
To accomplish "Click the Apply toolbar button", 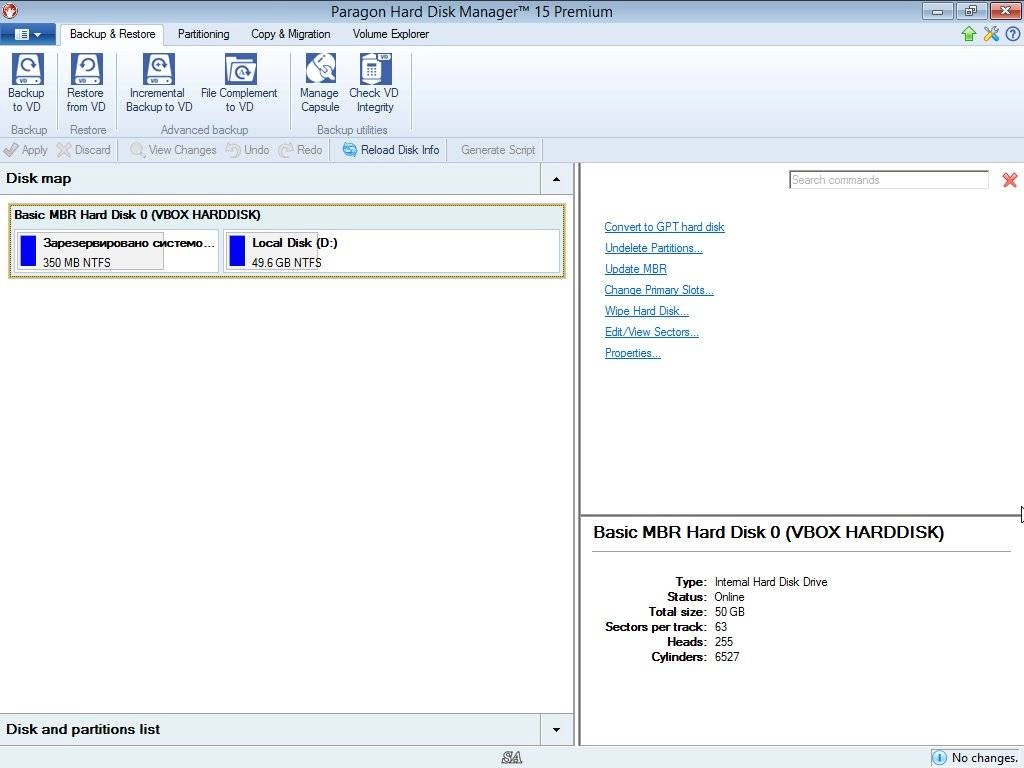I will 25,150.
